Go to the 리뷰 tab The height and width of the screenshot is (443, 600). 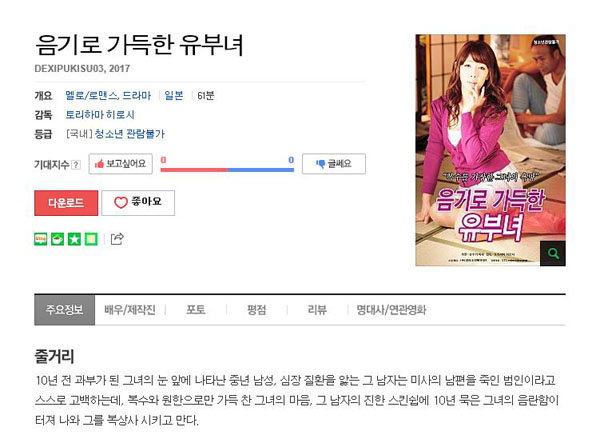tap(317, 310)
